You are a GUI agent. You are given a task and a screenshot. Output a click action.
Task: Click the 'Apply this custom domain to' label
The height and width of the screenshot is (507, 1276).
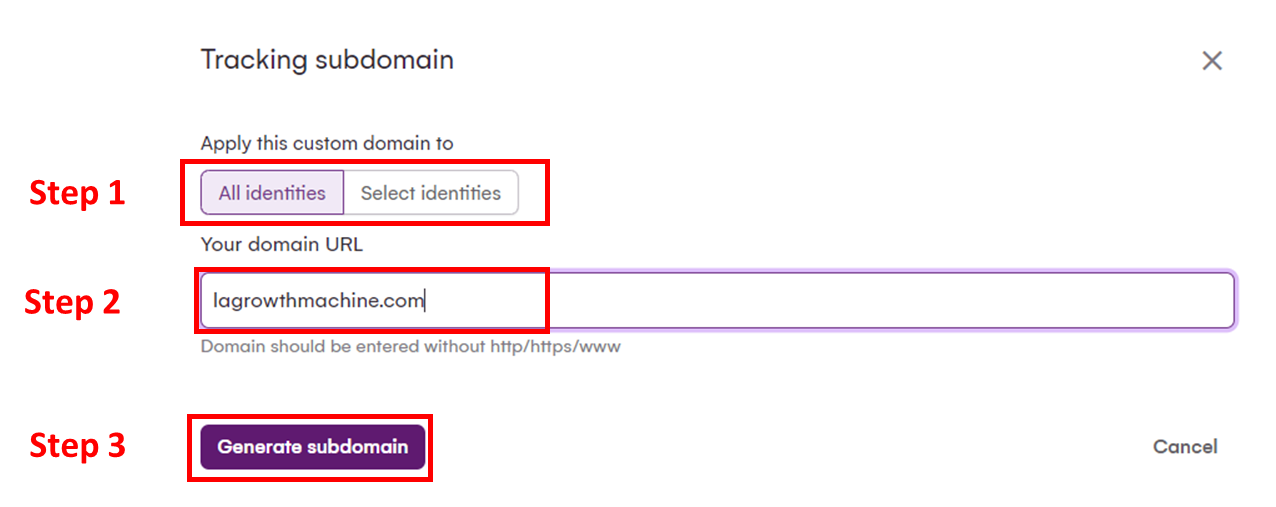327,143
